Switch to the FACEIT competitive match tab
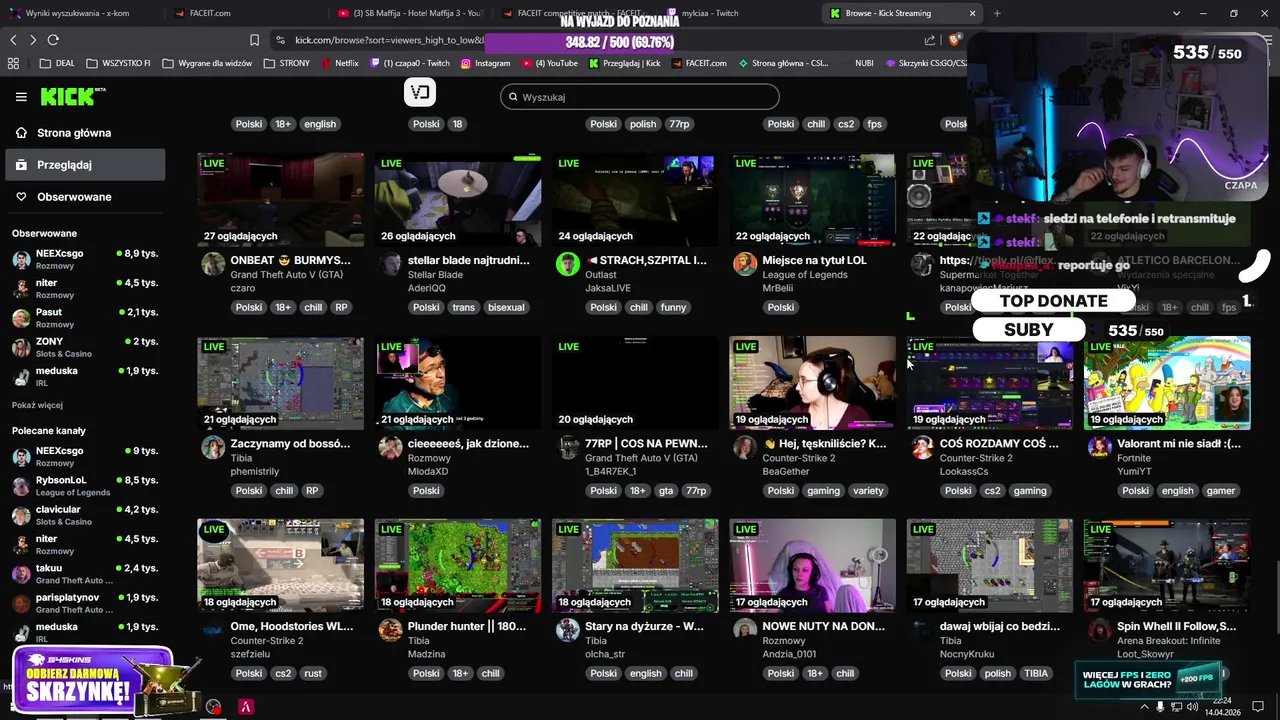The image size is (1280, 720). pyautogui.click(x=573, y=13)
